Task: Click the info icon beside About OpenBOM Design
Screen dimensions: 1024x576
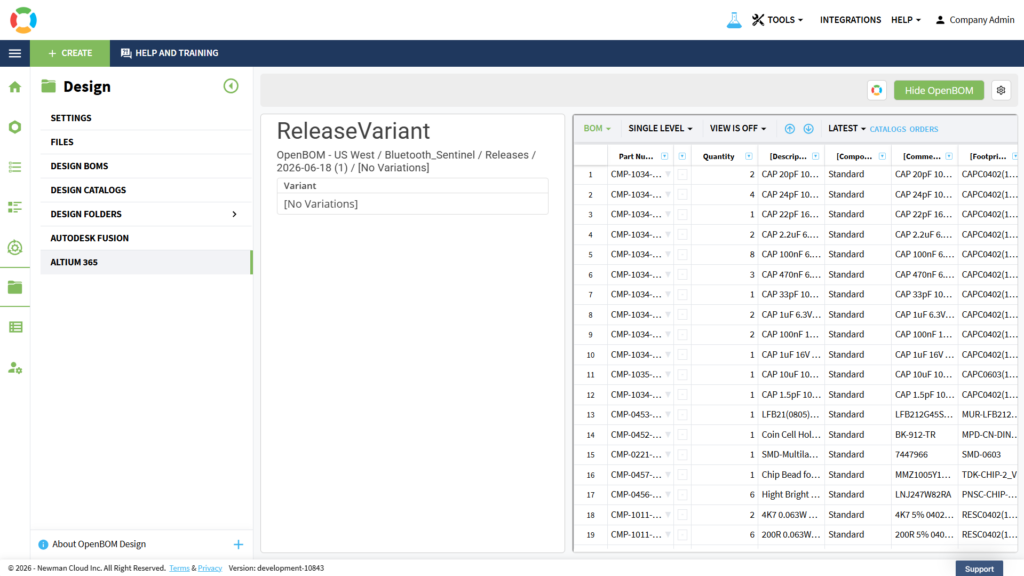Action: (x=43, y=545)
